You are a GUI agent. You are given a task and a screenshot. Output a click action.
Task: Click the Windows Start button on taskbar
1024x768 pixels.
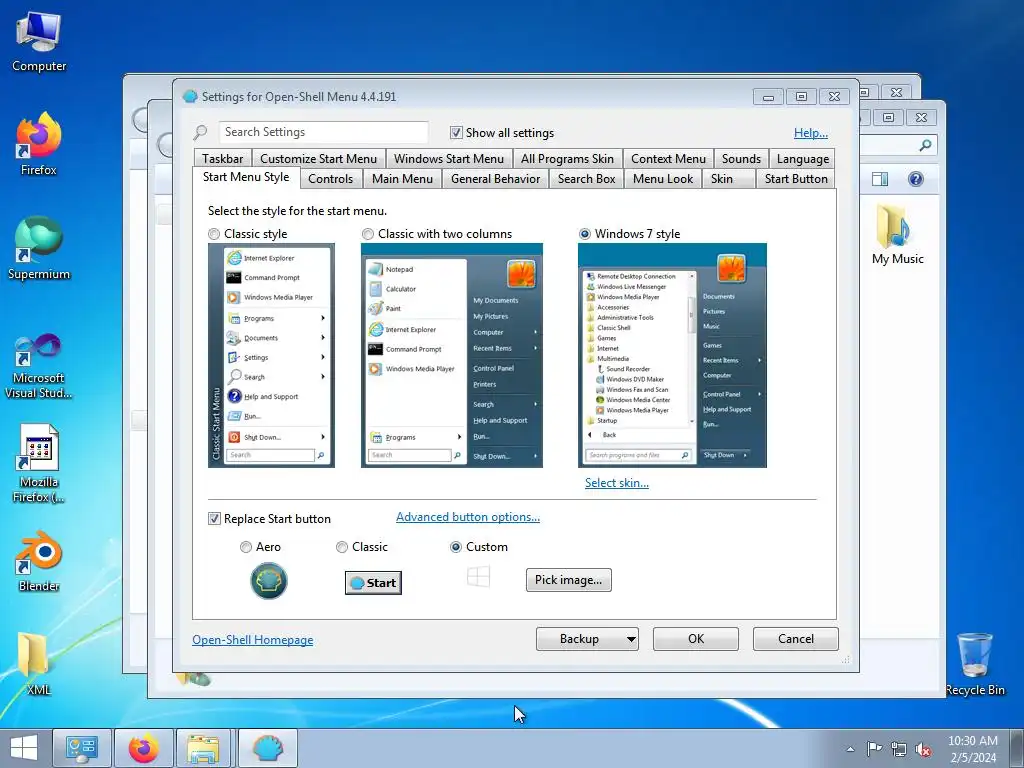(x=24, y=748)
